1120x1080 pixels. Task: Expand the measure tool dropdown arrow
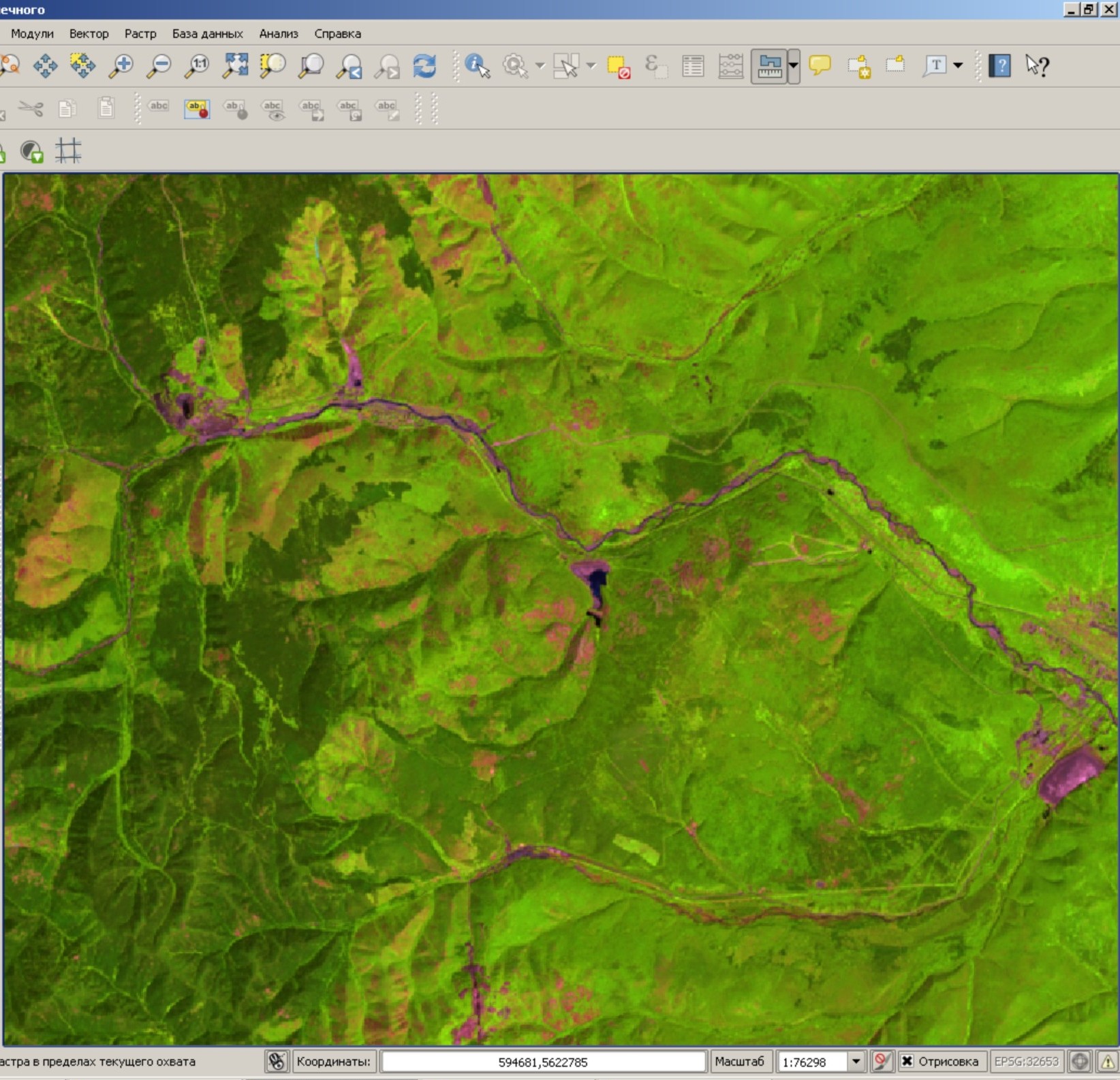click(x=794, y=66)
